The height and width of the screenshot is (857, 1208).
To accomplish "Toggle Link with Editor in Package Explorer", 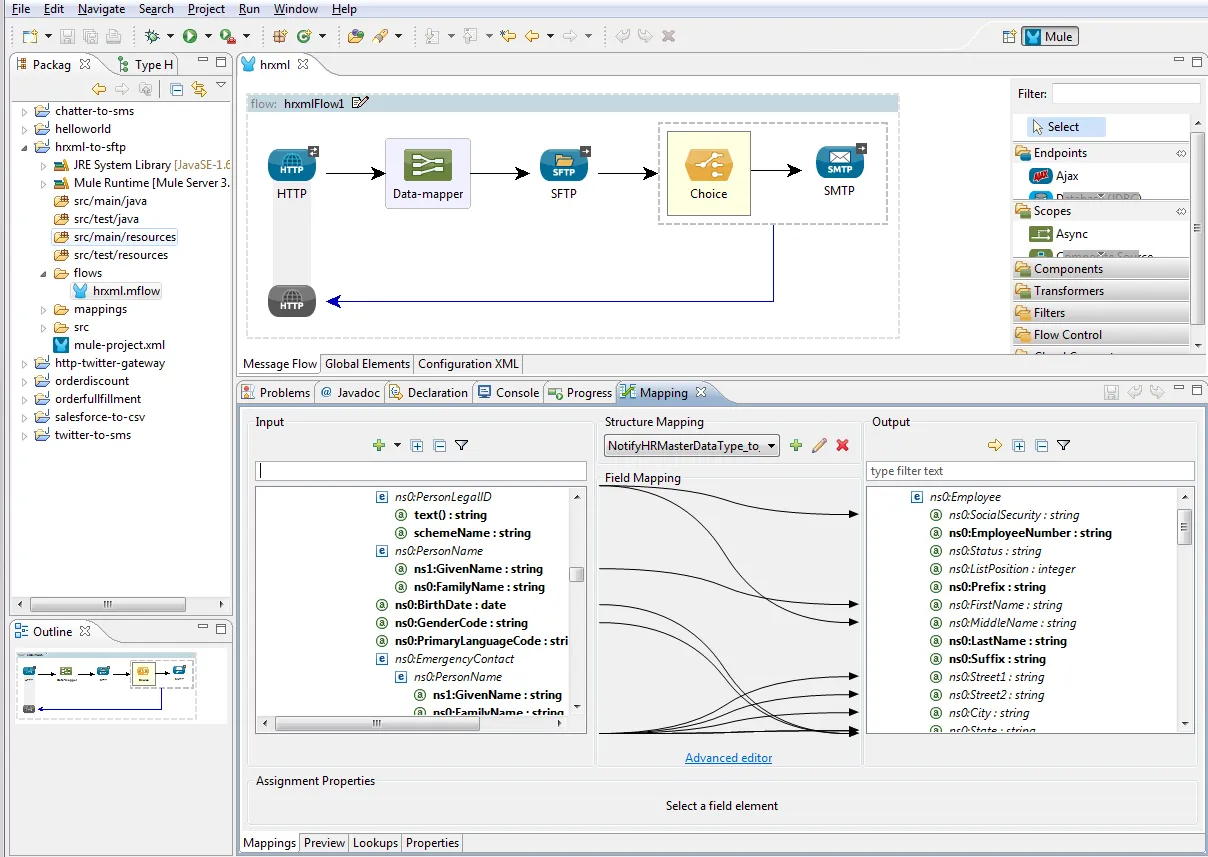I will [x=199, y=89].
